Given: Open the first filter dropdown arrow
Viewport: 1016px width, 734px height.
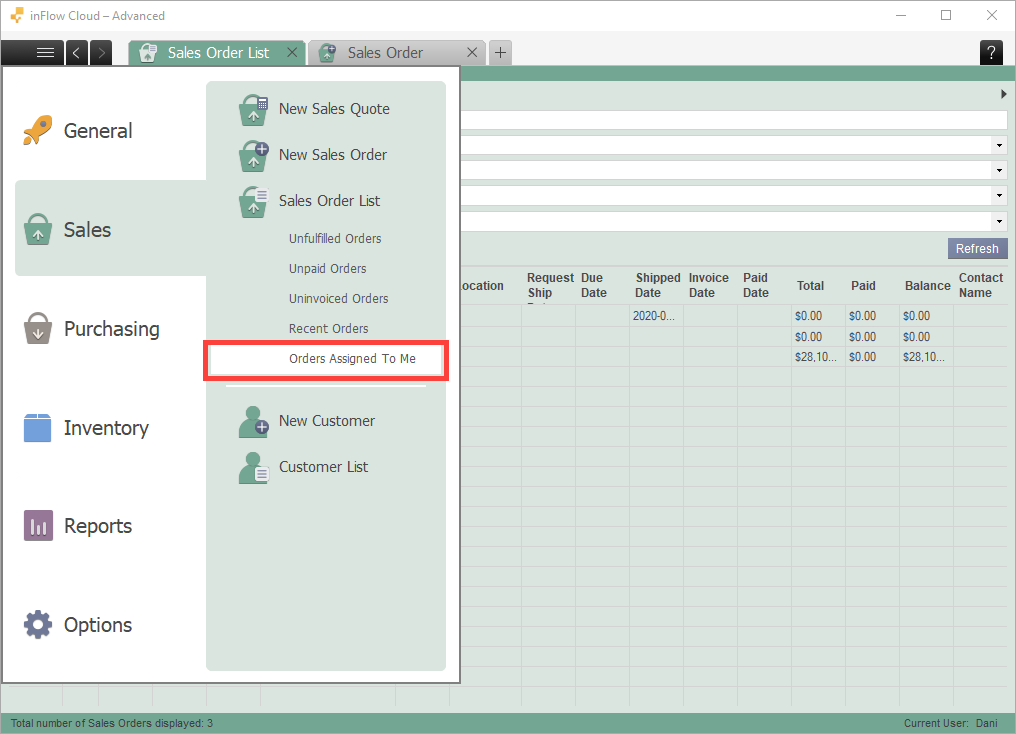Looking at the screenshot, I should [999, 145].
